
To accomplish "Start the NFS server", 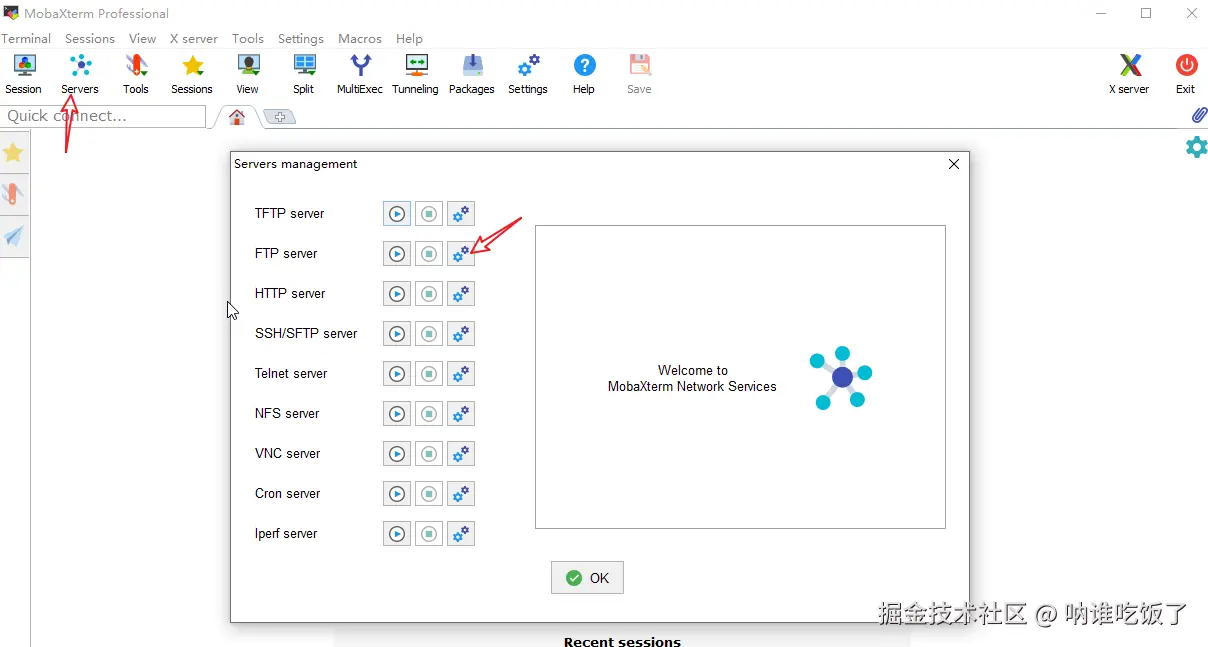I will (x=397, y=414).
